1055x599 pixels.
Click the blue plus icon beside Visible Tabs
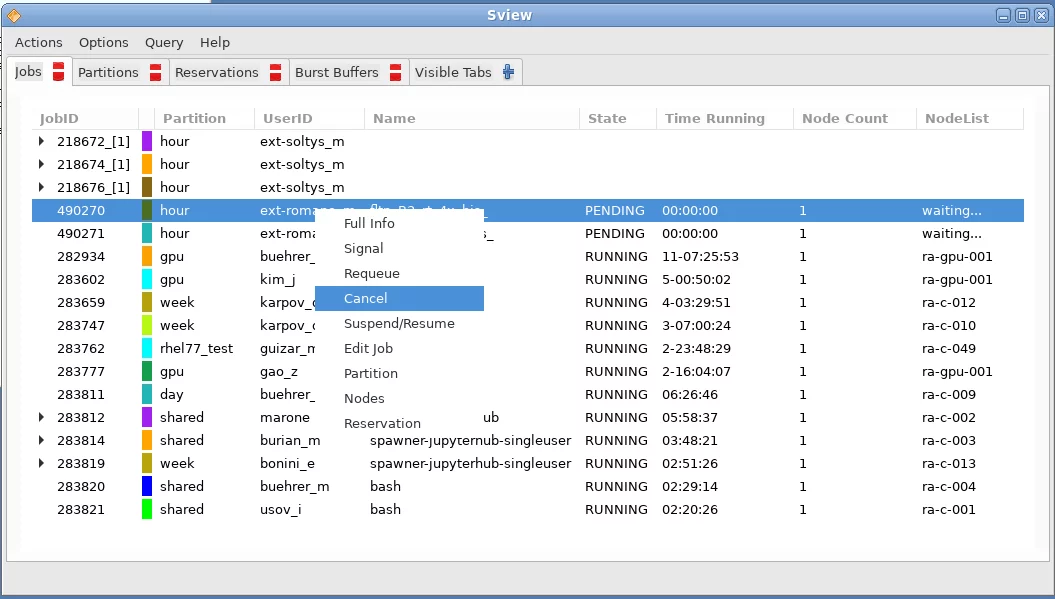pos(506,71)
